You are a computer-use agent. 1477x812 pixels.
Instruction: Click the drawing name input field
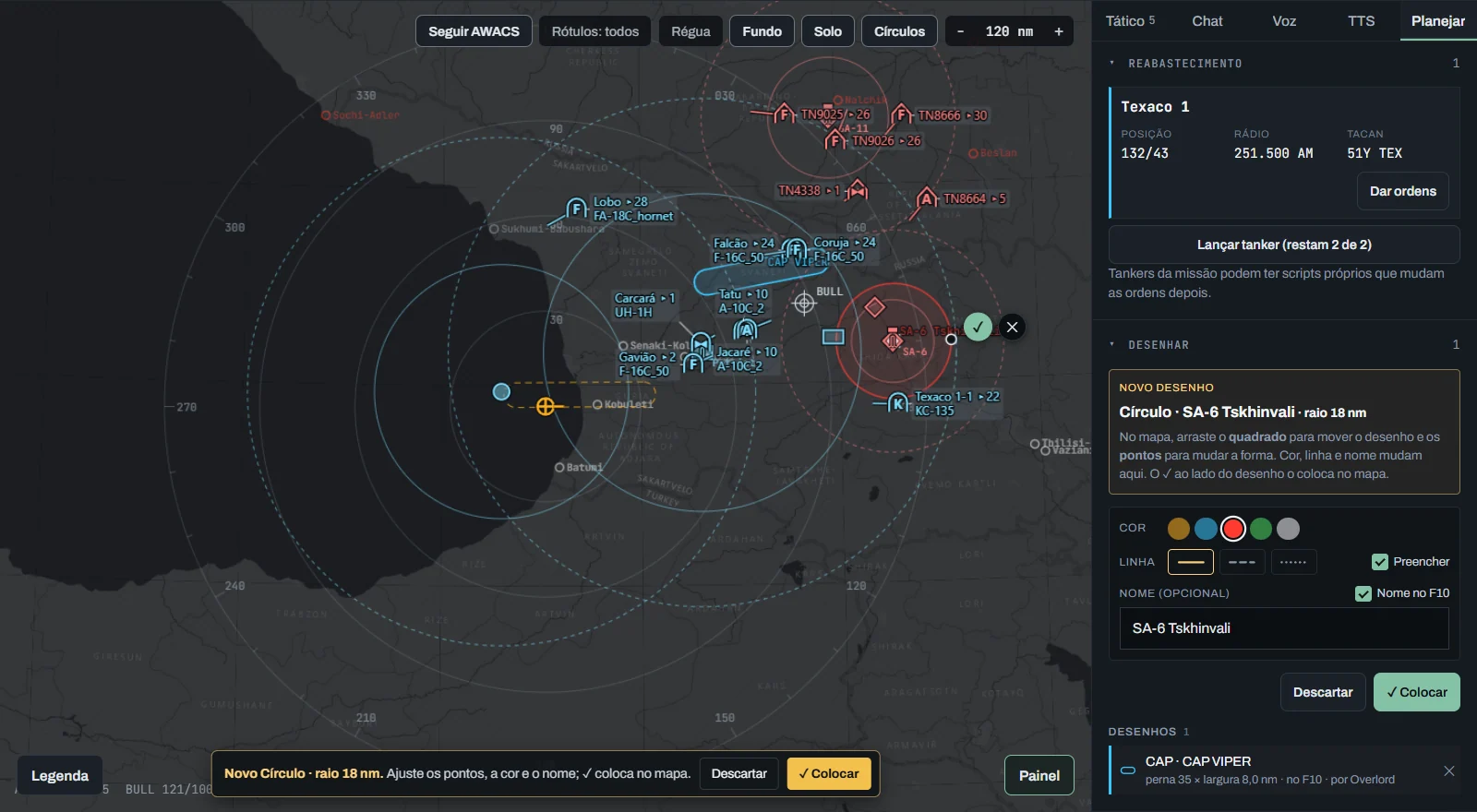[1284, 628]
